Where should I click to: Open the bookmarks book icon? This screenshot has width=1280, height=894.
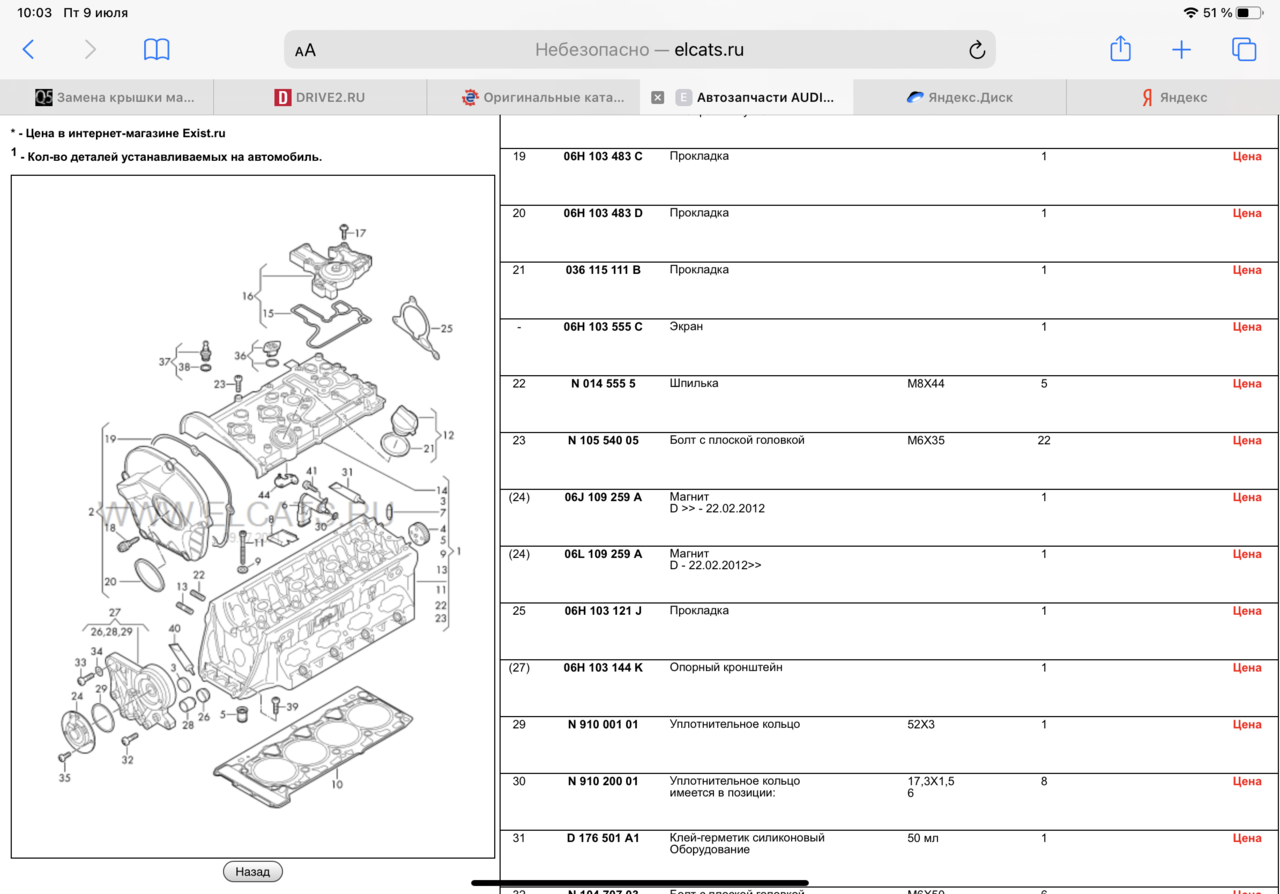[x=157, y=50]
